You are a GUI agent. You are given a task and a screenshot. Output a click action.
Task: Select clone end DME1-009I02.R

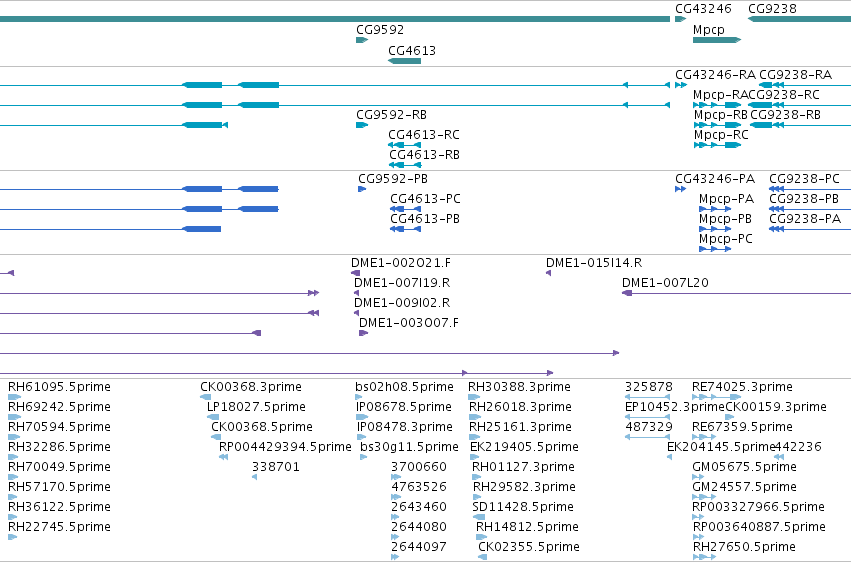(x=356, y=314)
